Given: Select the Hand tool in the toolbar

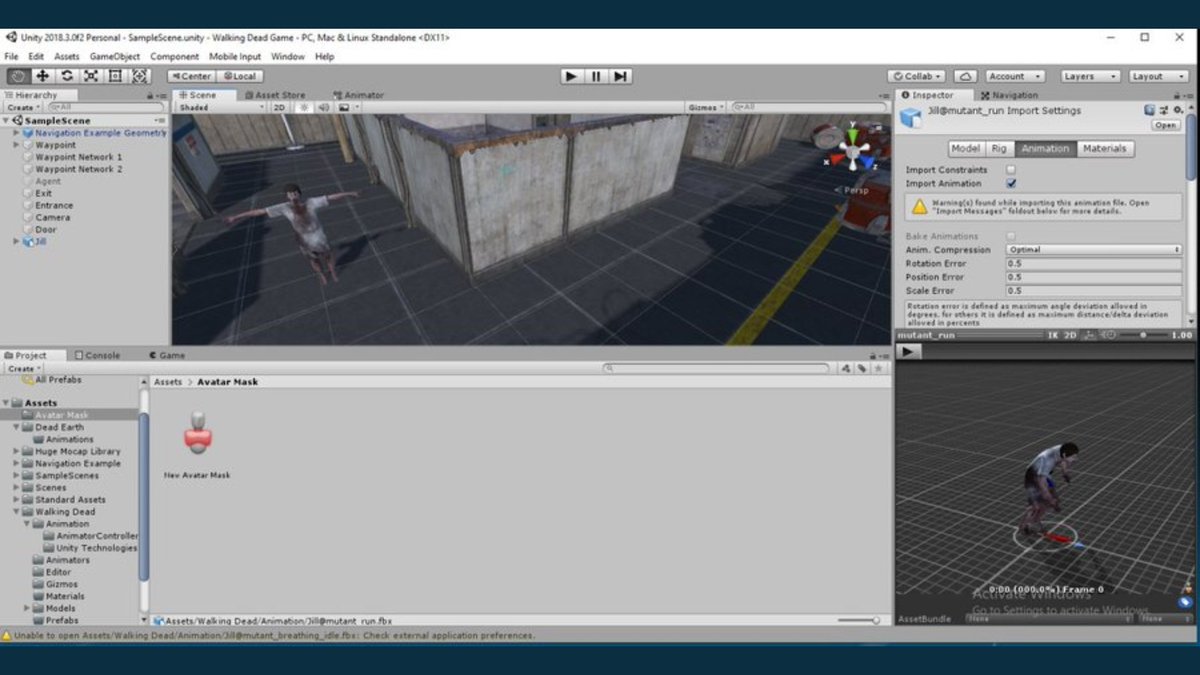Looking at the screenshot, I should (x=18, y=76).
